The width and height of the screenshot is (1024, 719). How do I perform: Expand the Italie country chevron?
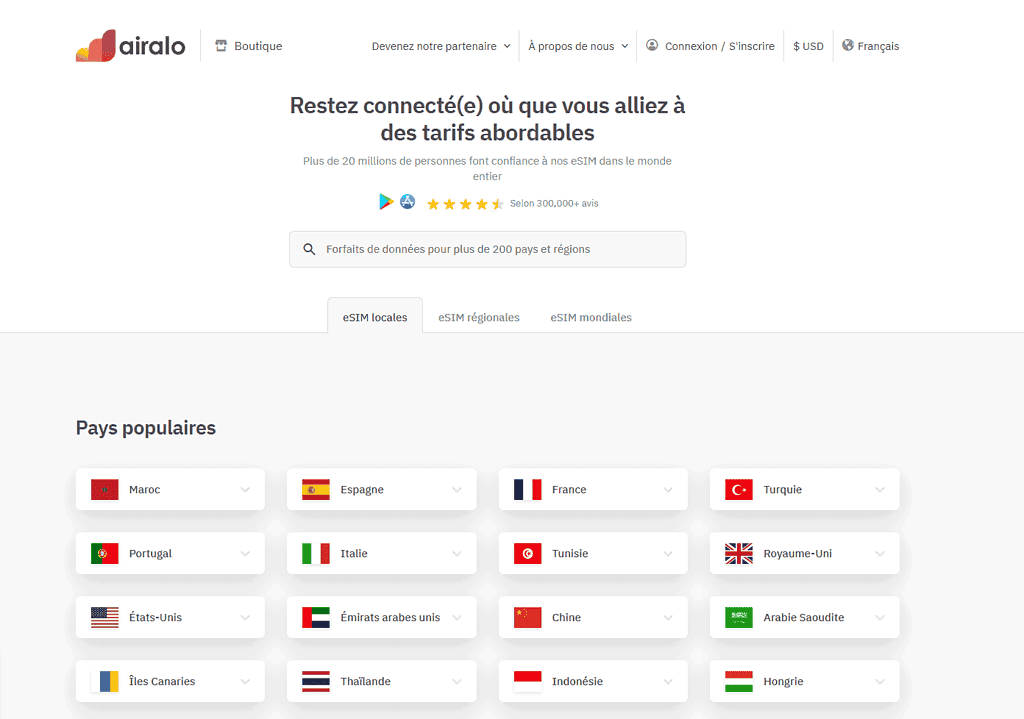click(x=456, y=554)
